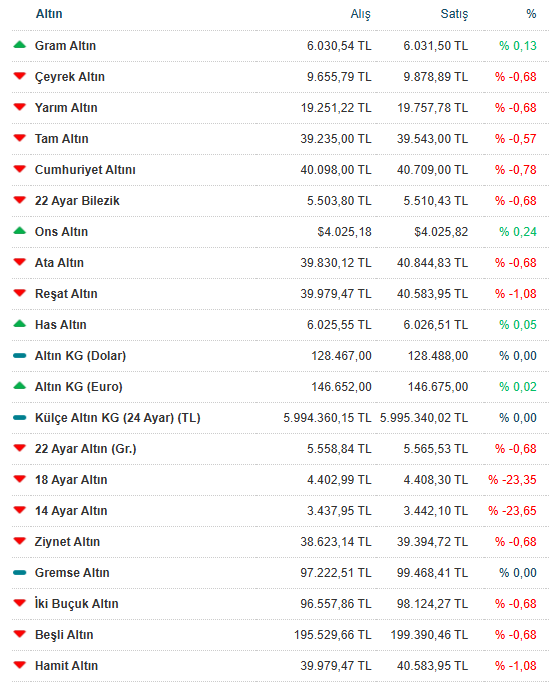Select the 22 Ayar Bilezik row name
Viewport: 549px width, 684px height.
click(x=77, y=201)
